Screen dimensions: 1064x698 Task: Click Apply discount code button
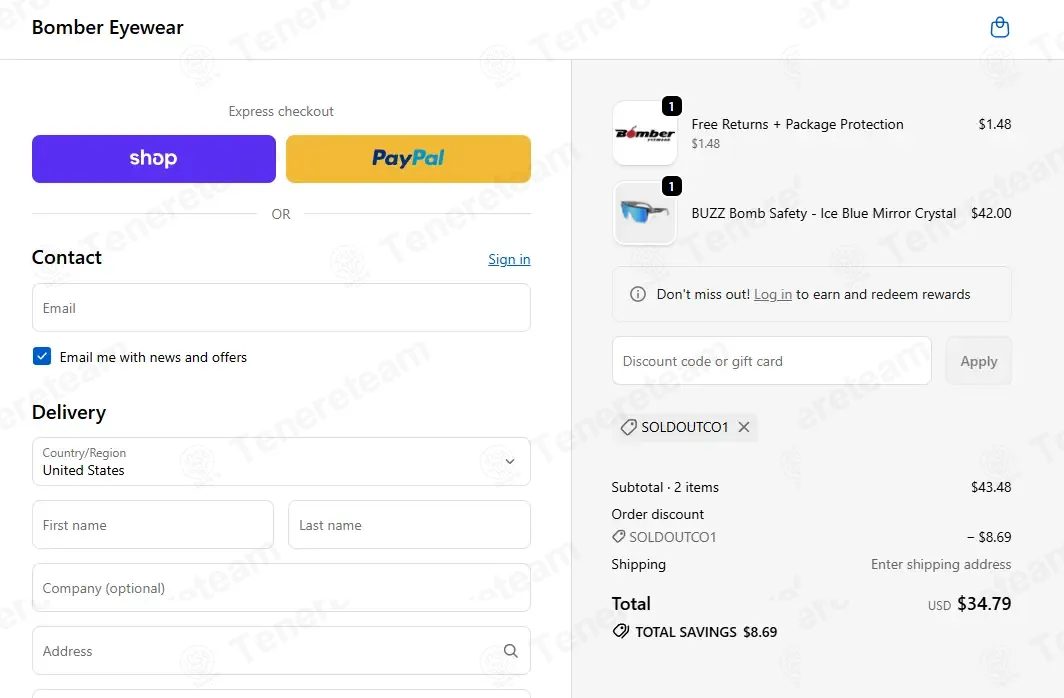pos(978,361)
